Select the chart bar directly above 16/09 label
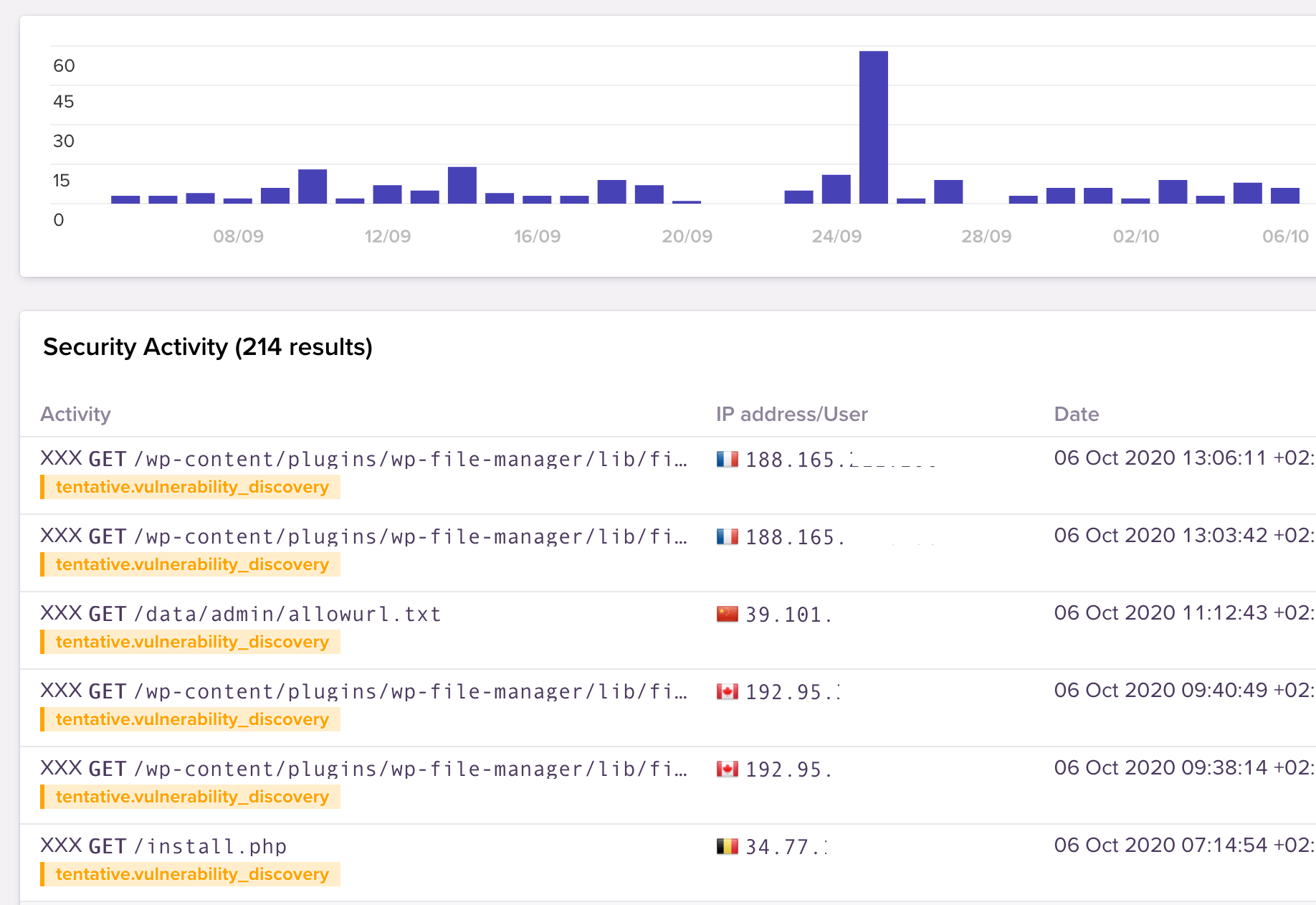1316x905 pixels. tap(537, 199)
